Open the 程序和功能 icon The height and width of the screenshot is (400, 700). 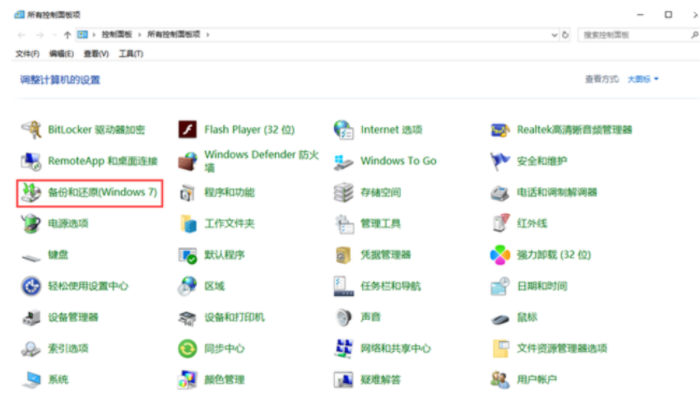tap(188, 192)
